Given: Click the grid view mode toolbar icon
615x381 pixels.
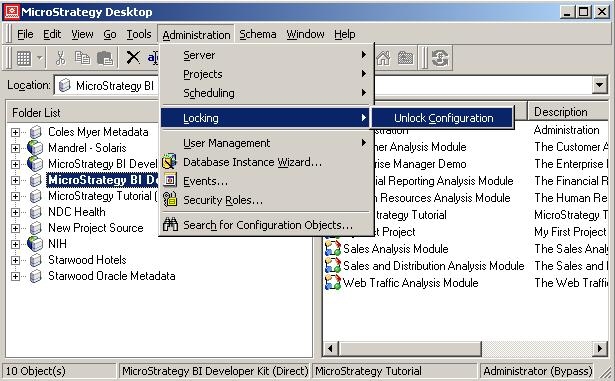Looking at the screenshot, I should coord(24,58).
